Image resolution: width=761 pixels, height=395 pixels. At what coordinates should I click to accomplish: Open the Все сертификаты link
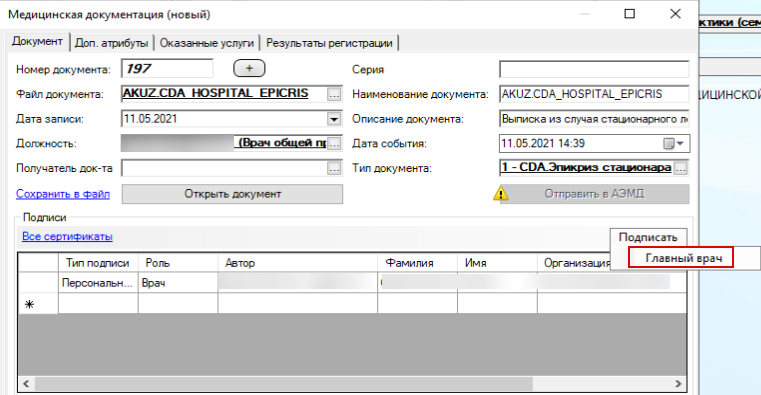(67, 236)
